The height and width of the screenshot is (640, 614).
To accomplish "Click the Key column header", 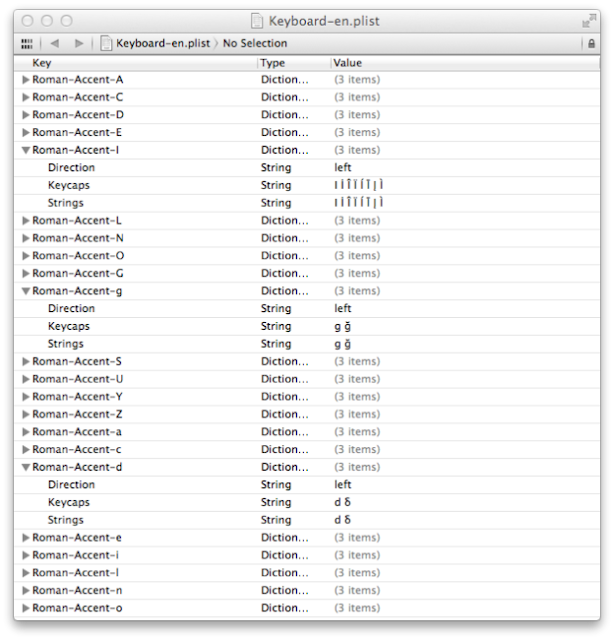I will point(136,63).
